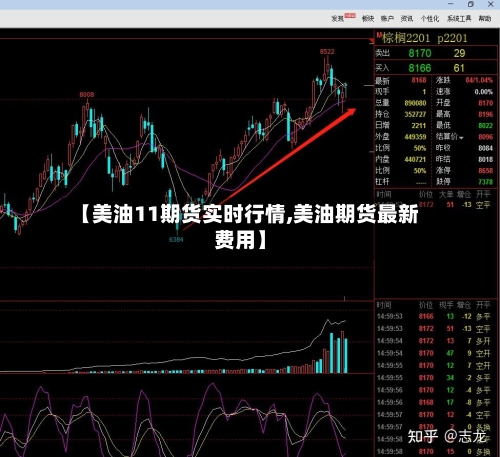The image size is (500, 457).
Task: Click the 卖出 price 8170
Action: pyautogui.click(x=420, y=53)
